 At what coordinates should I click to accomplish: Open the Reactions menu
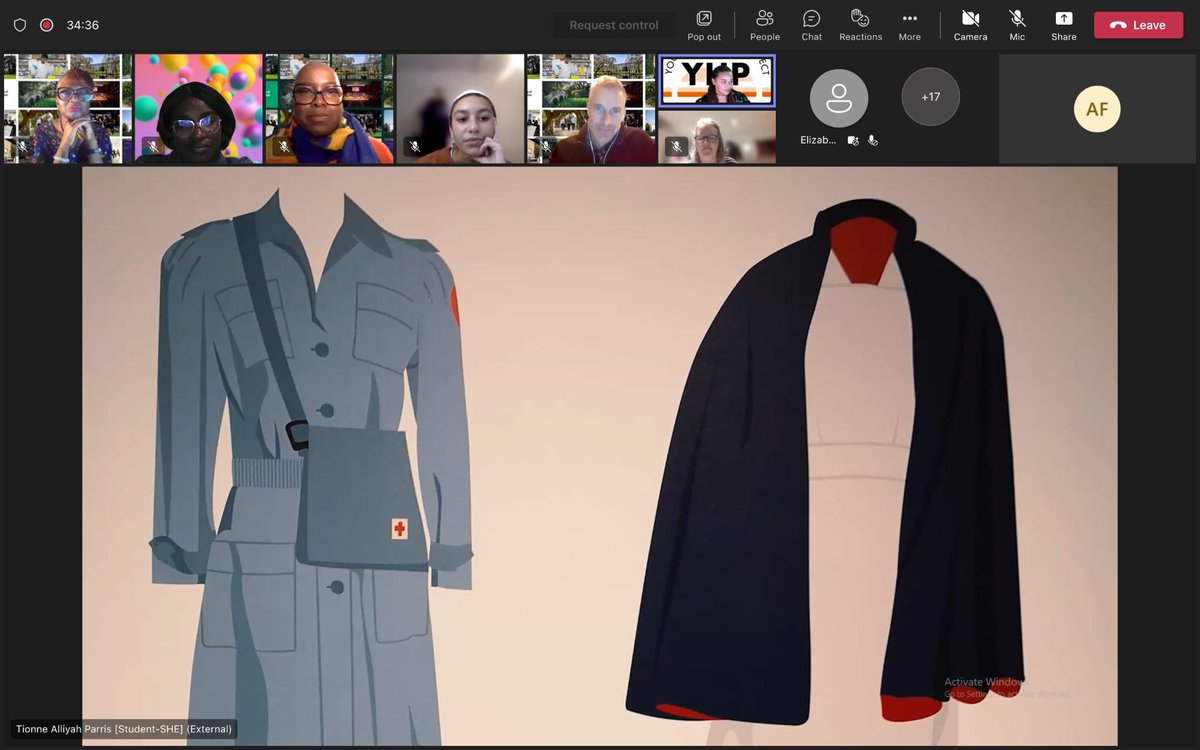click(860, 25)
